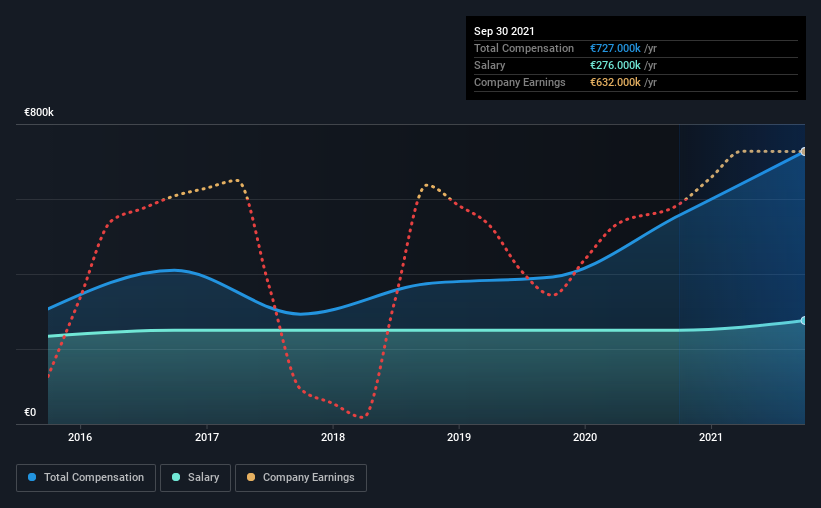This screenshot has height=508, width=821.
Task: Click the Total Compensation tooltip row label
Action: (x=524, y=48)
